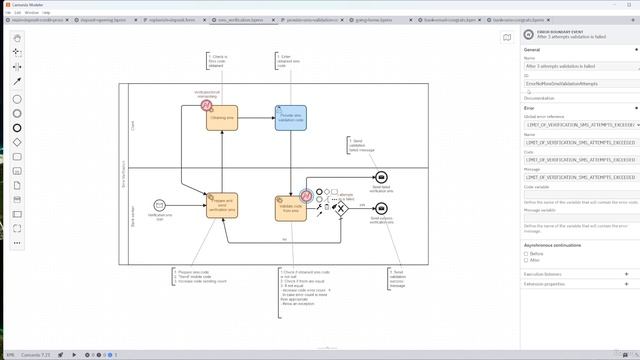The image size is (640, 360).
Task: Activate the create/remove space tool
Action: 17,67
